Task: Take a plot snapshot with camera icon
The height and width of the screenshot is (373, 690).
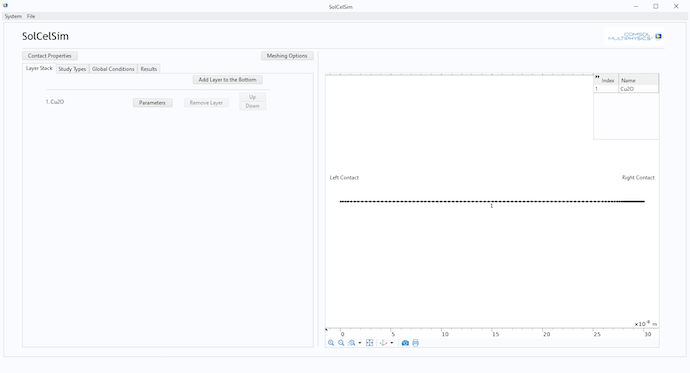Action: click(405, 343)
